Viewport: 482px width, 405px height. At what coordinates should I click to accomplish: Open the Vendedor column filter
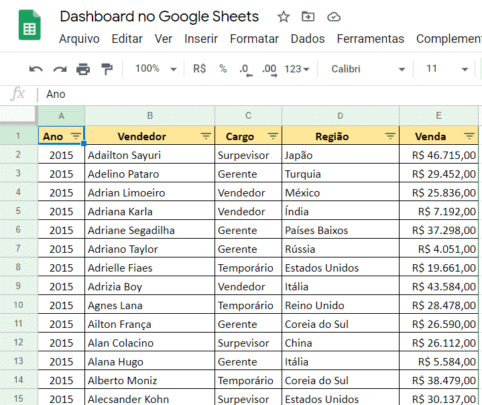coord(206,136)
